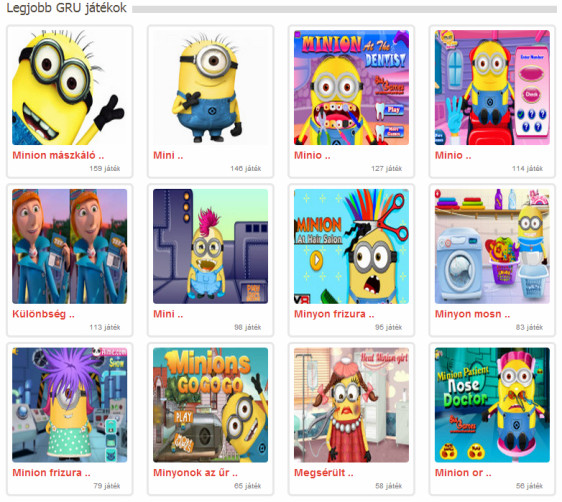This screenshot has height=502, width=562.
Task: Open the Minion mászkáló game thumbnail
Action: [70, 87]
